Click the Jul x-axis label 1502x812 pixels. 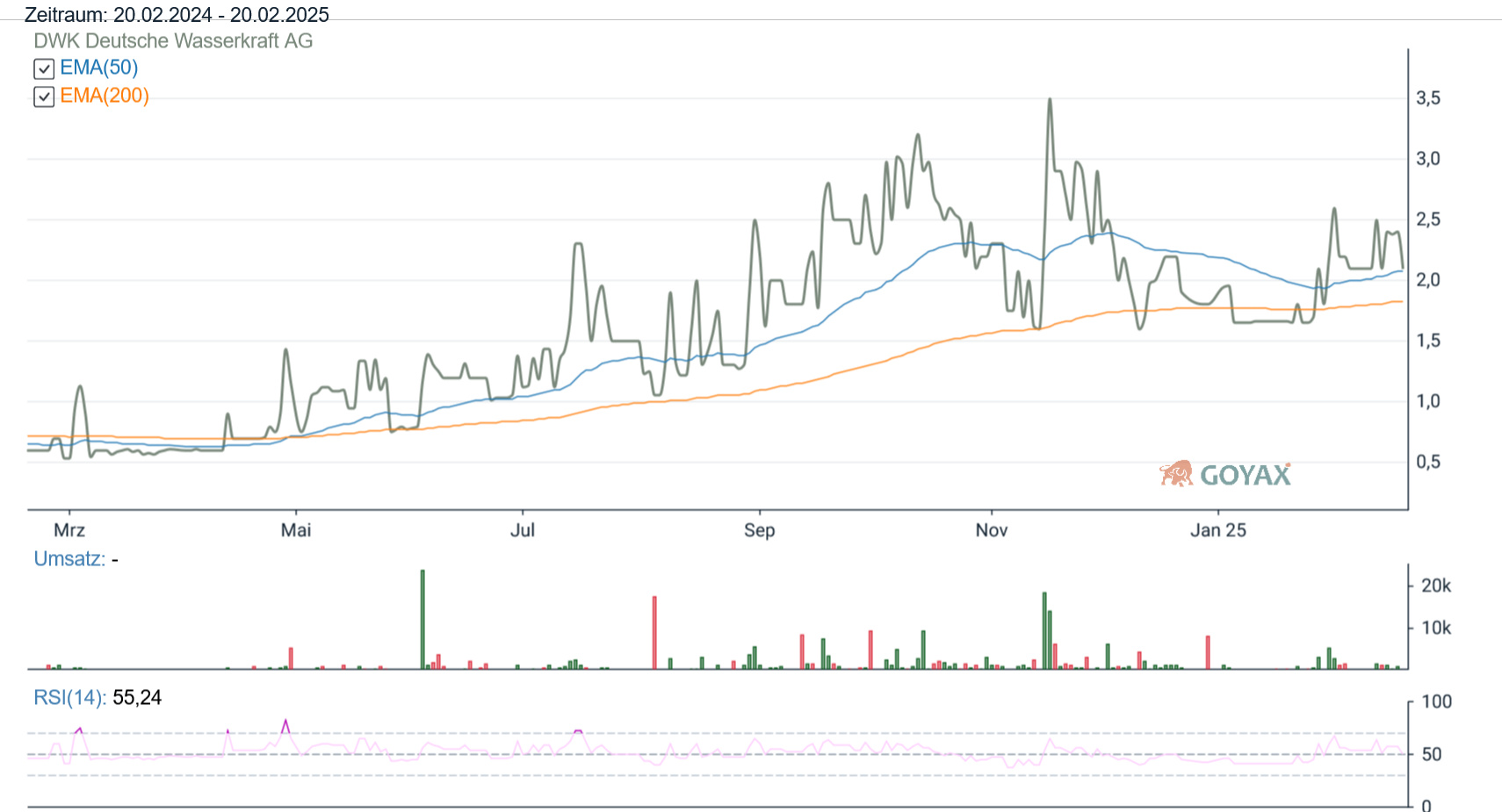[523, 530]
